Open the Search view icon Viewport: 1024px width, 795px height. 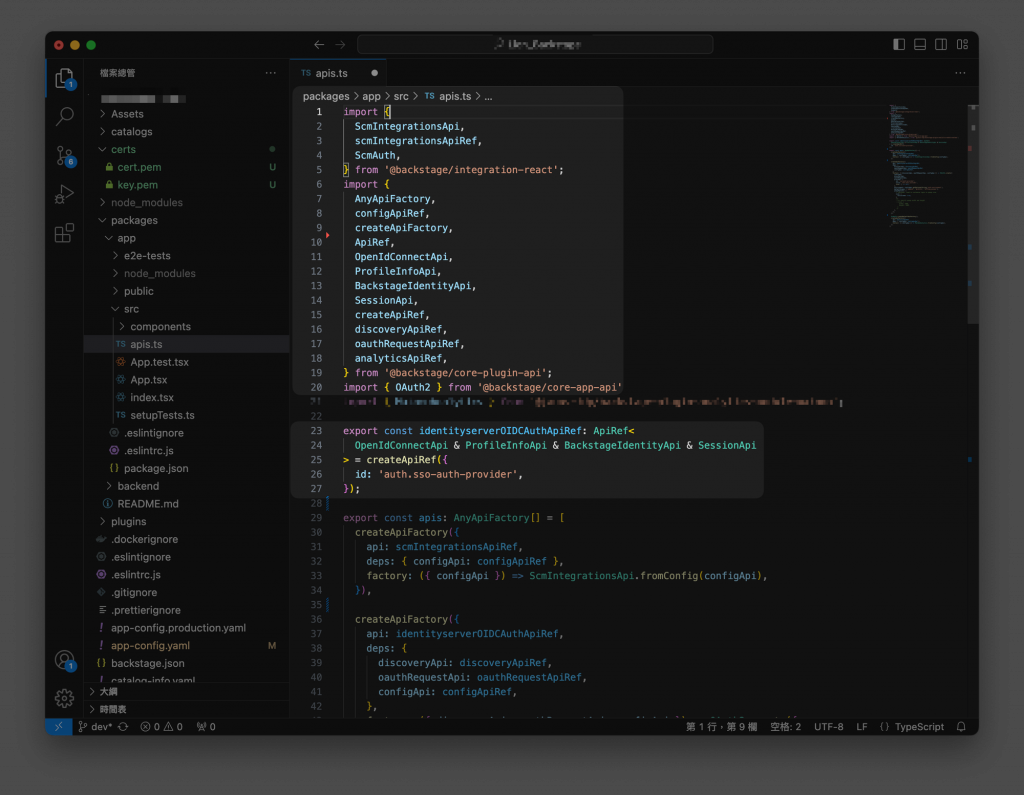click(x=64, y=116)
